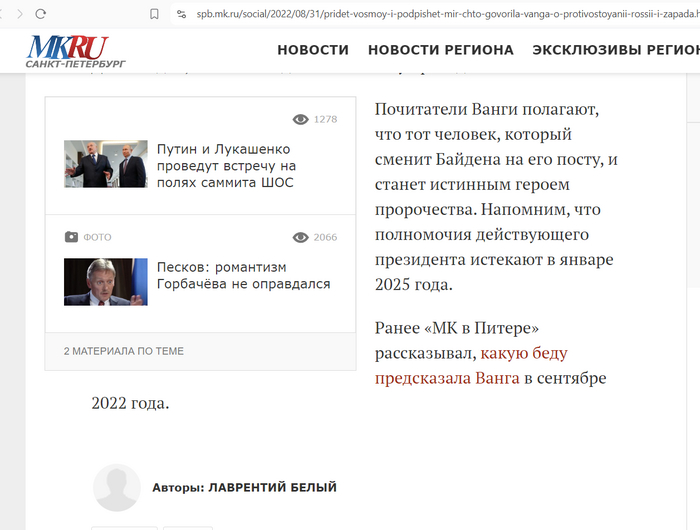The image size is (700, 530).
Task: Click the browser forward arrow
Action: [x=19, y=14]
